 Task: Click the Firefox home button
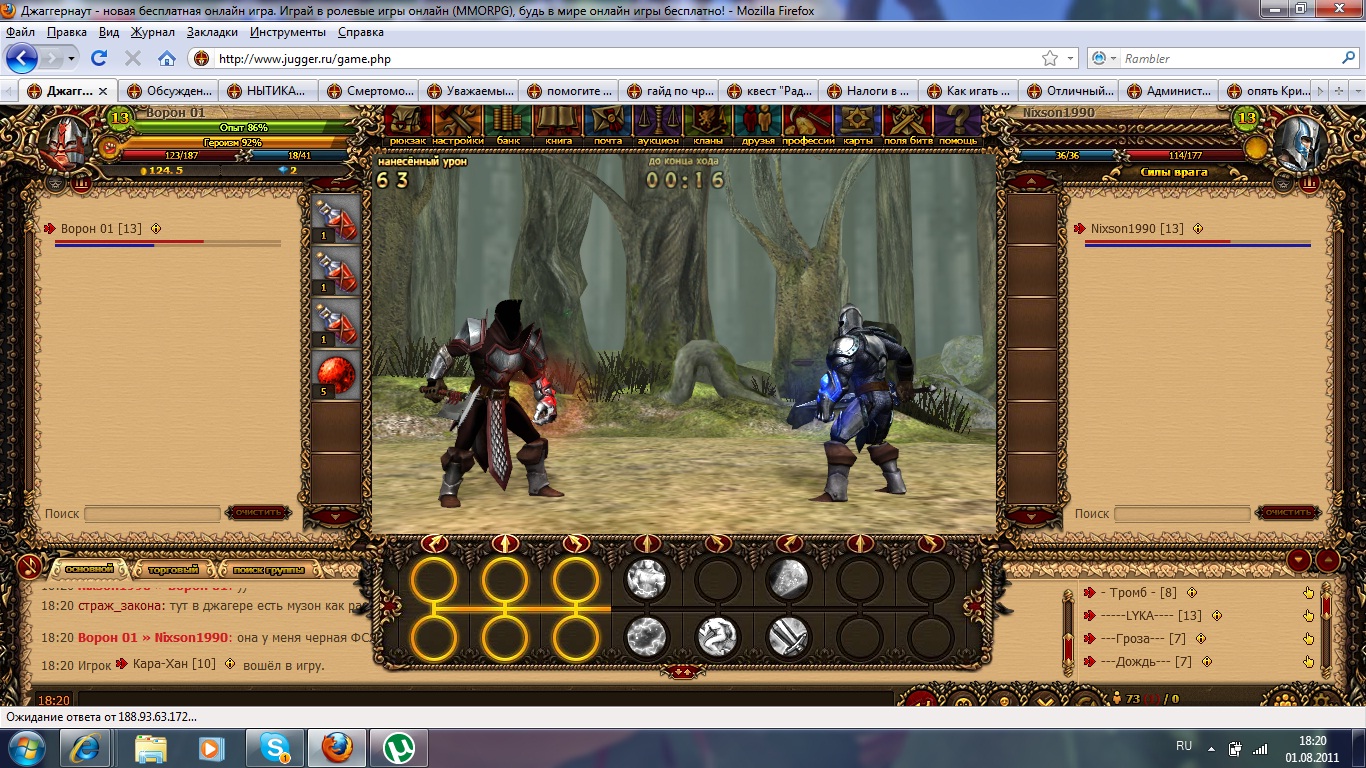(167, 58)
